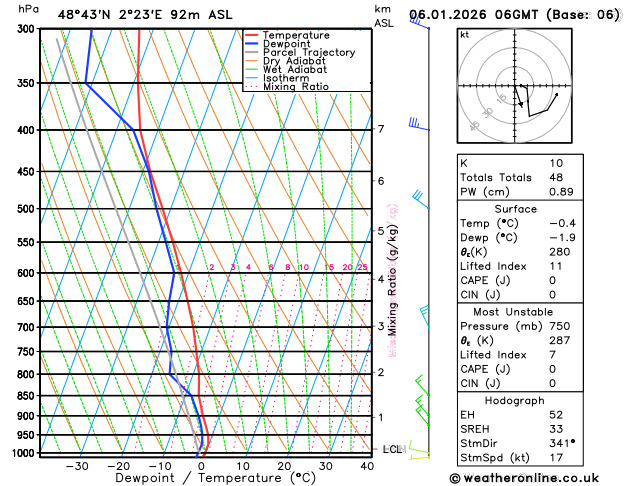629x486 pixels.
Task: Click the date 06.01.2026 06GMT header
Action: [x=514, y=15]
